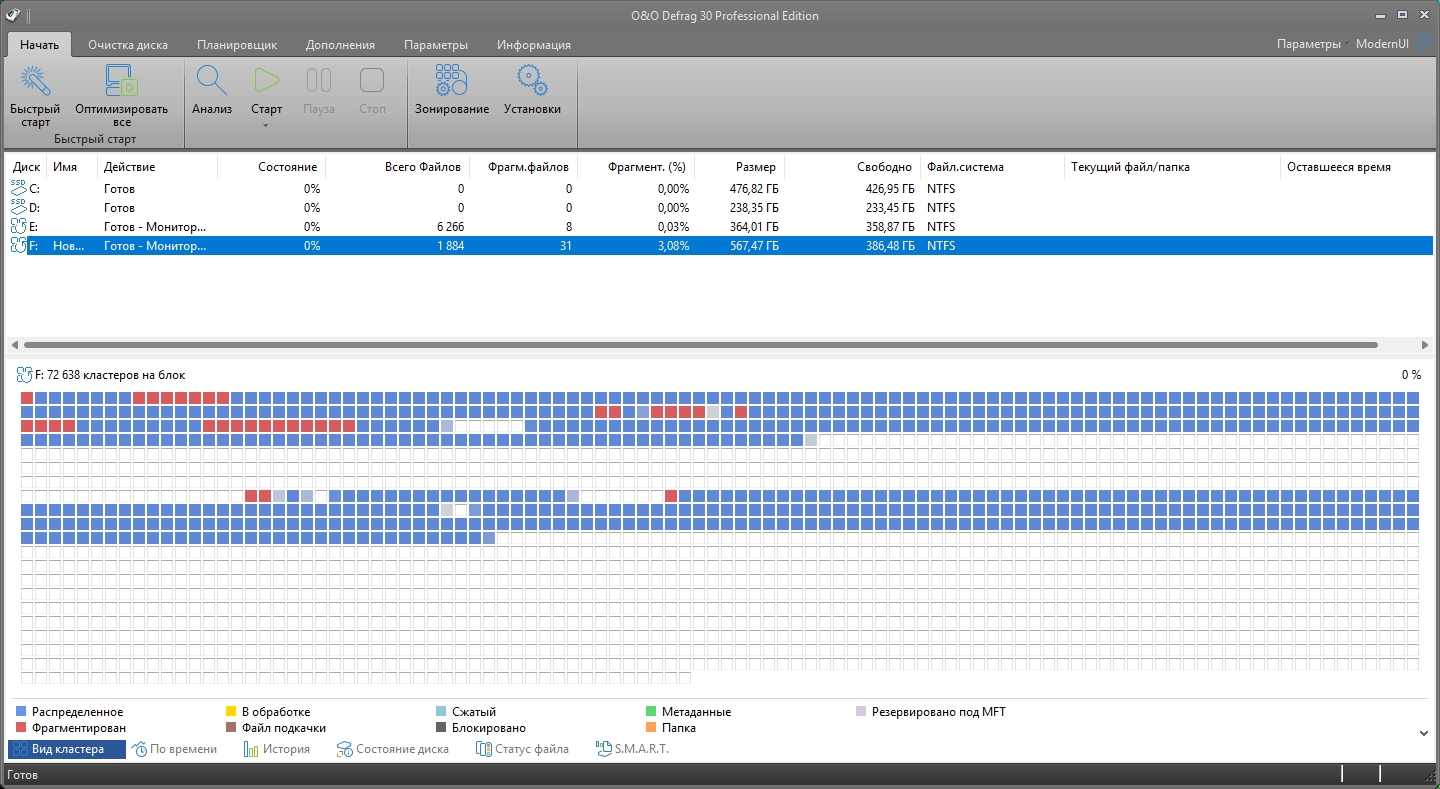
Task: Switch to History (История) view tab
Action: pos(277,749)
